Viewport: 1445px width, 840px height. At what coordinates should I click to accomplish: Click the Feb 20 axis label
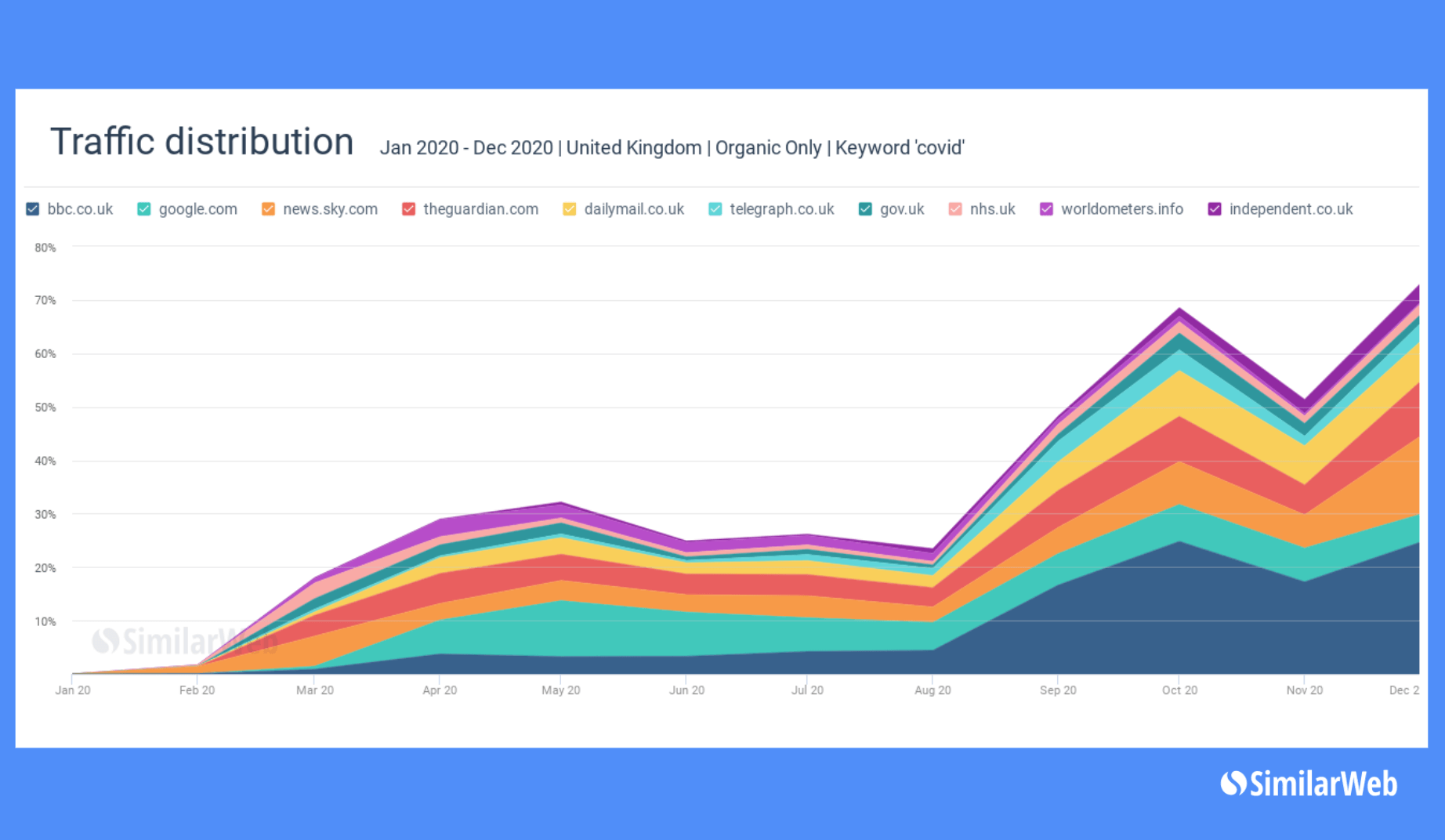(x=197, y=690)
